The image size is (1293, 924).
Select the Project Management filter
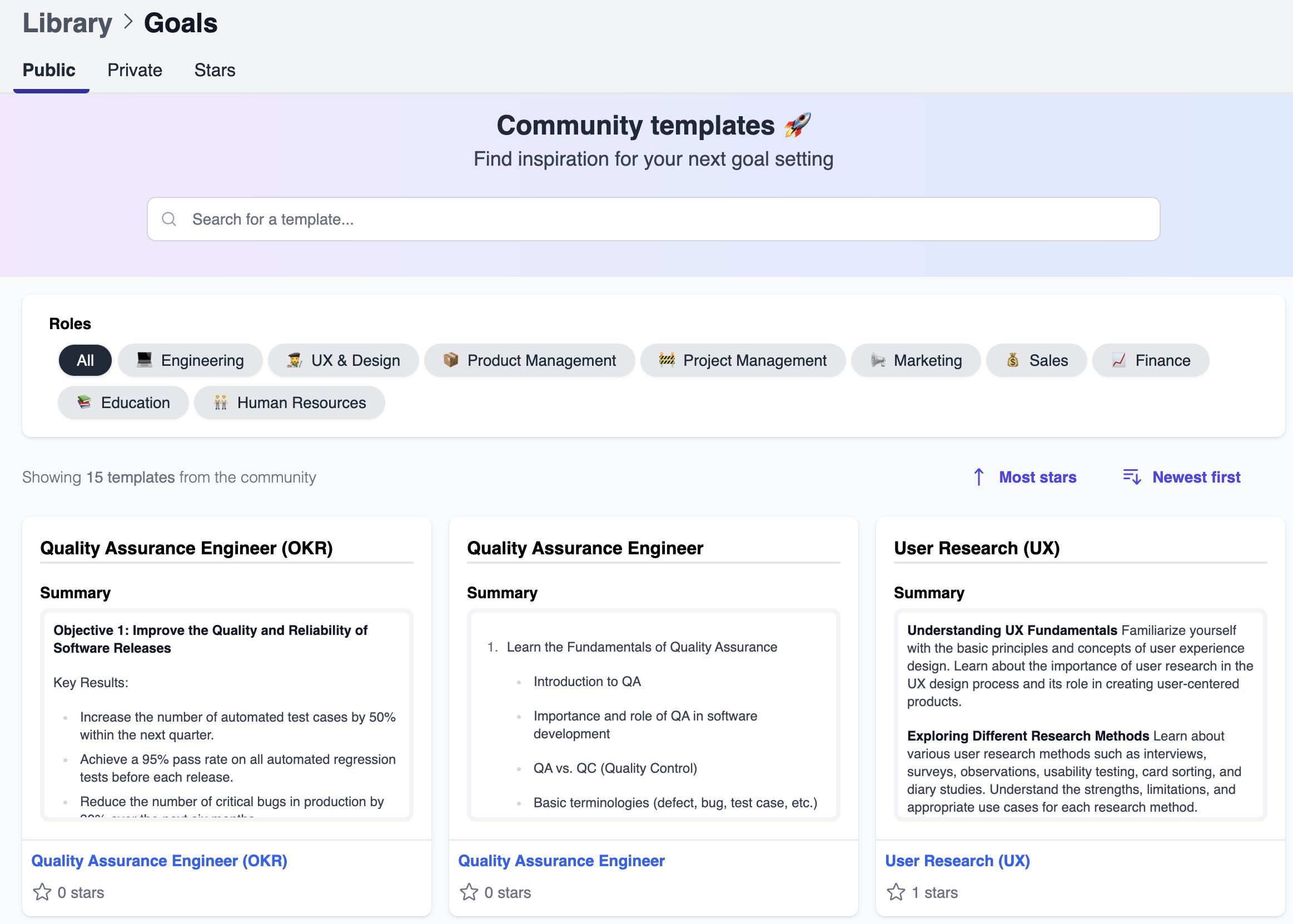pyautogui.click(x=743, y=360)
